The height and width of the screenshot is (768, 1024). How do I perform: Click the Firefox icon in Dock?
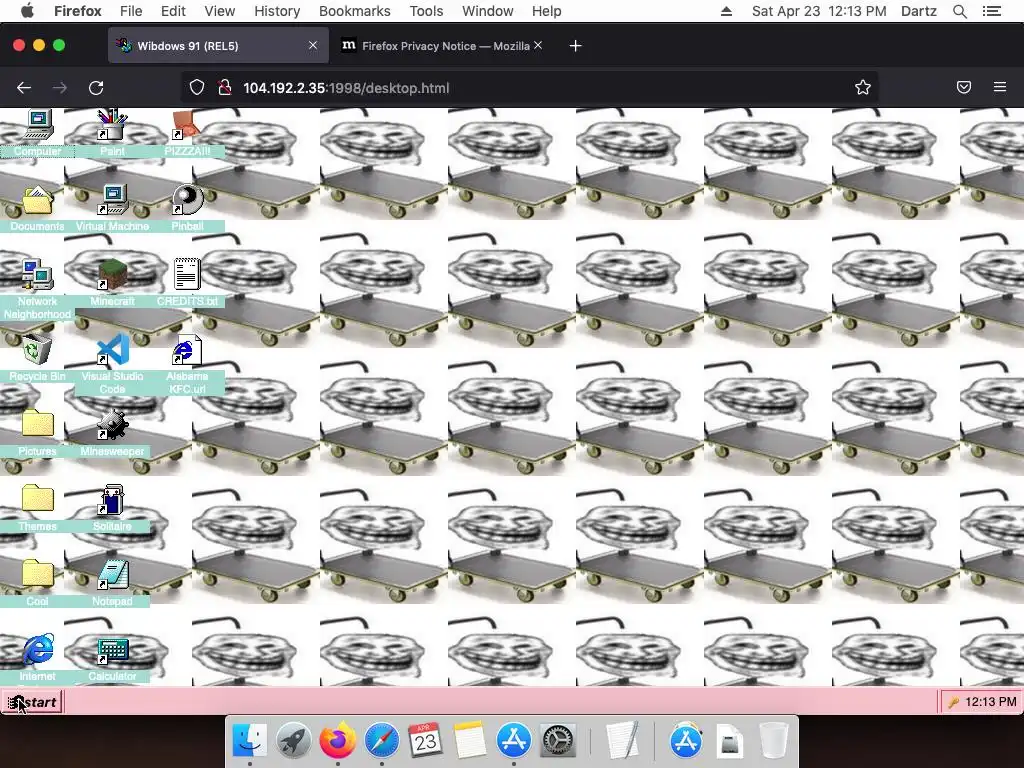click(338, 741)
